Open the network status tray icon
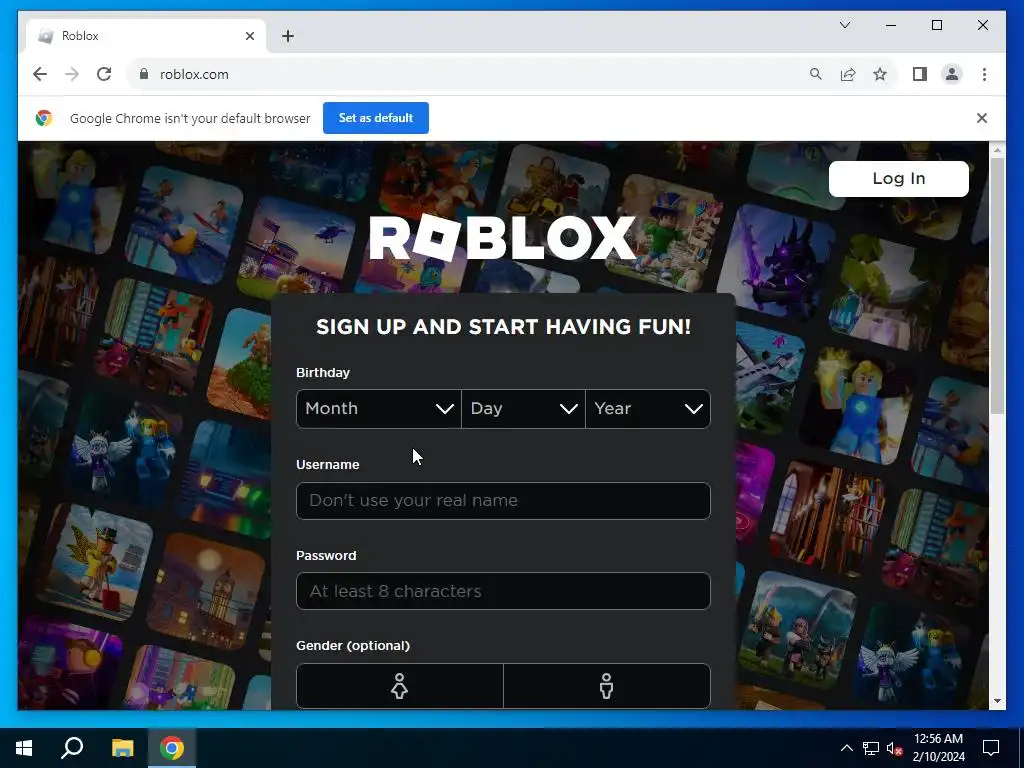Image resolution: width=1024 pixels, height=768 pixels. 871,748
